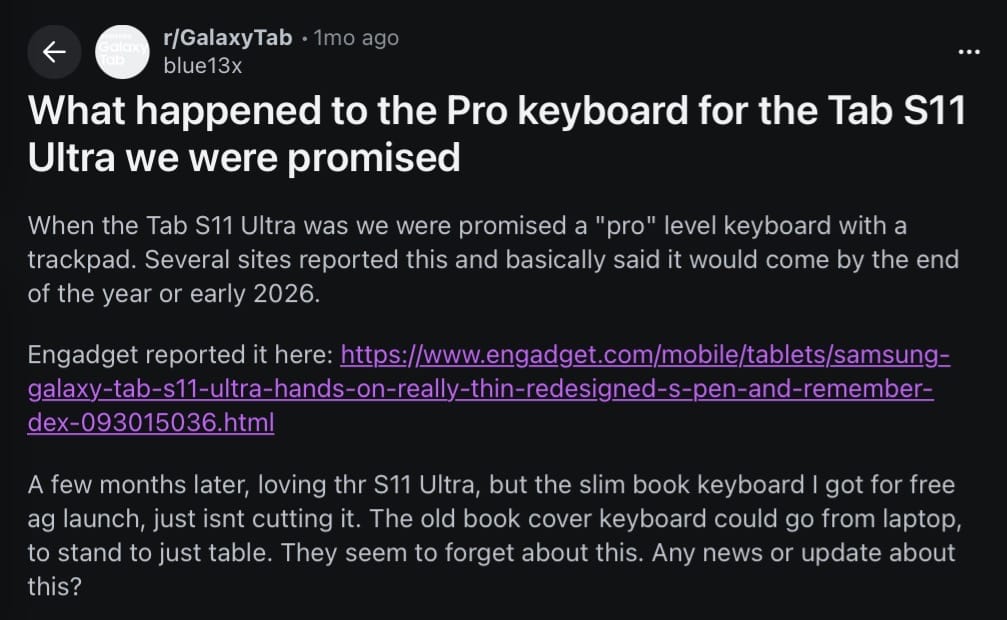
Task: Open the post's three-dot options menu
Action: [x=969, y=52]
